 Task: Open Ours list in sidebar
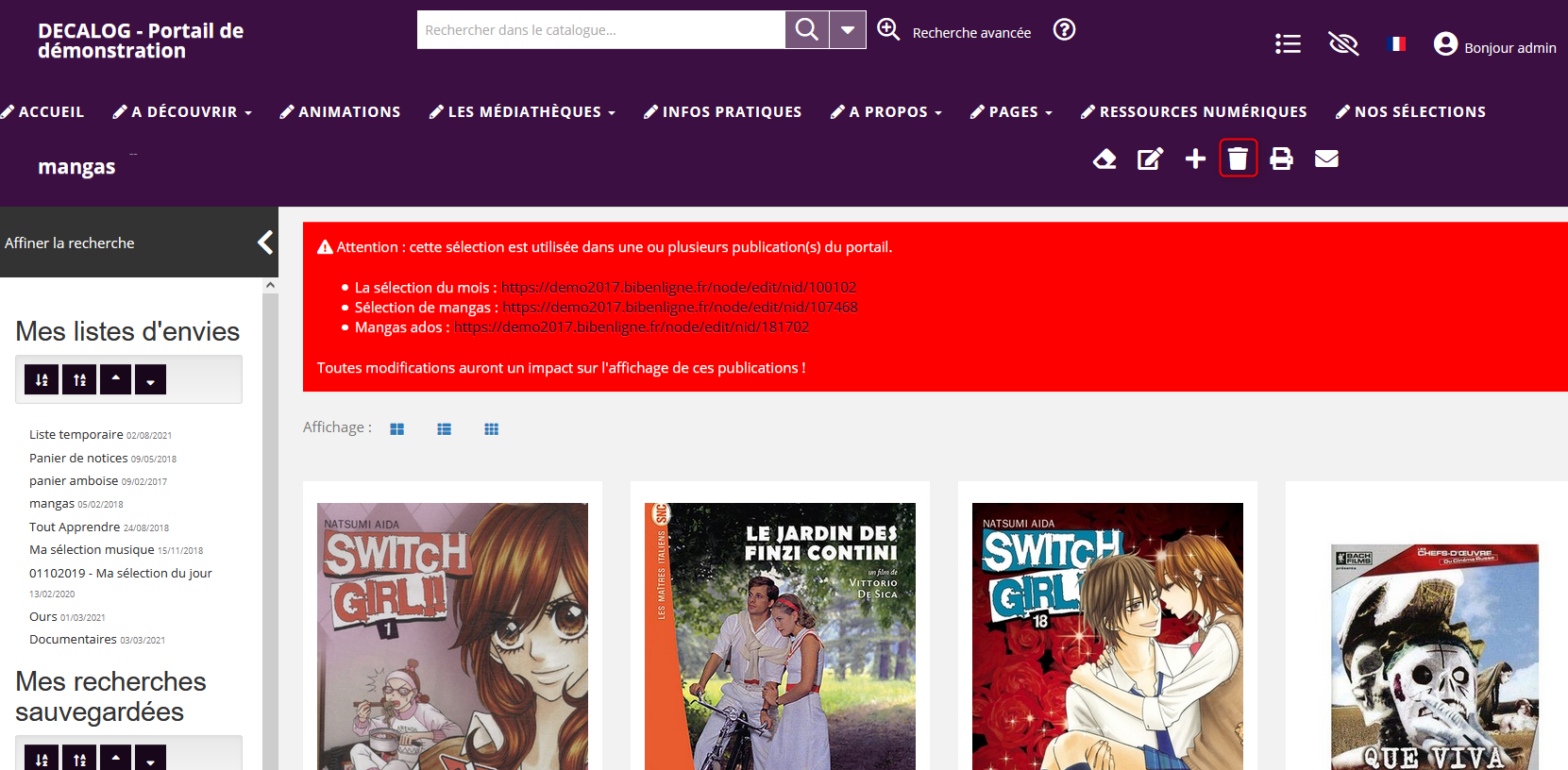(x=43, y=616)
